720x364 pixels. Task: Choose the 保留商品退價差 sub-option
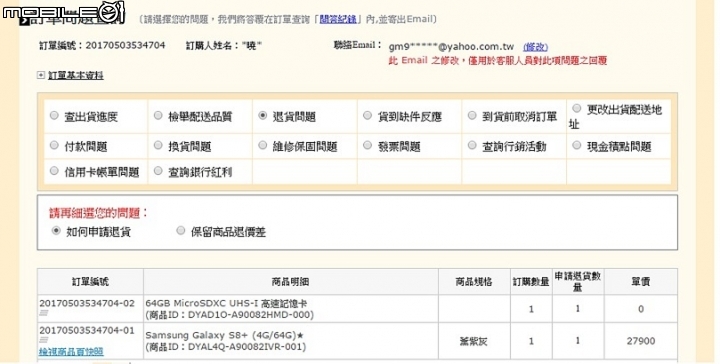[x=181, y=231]
